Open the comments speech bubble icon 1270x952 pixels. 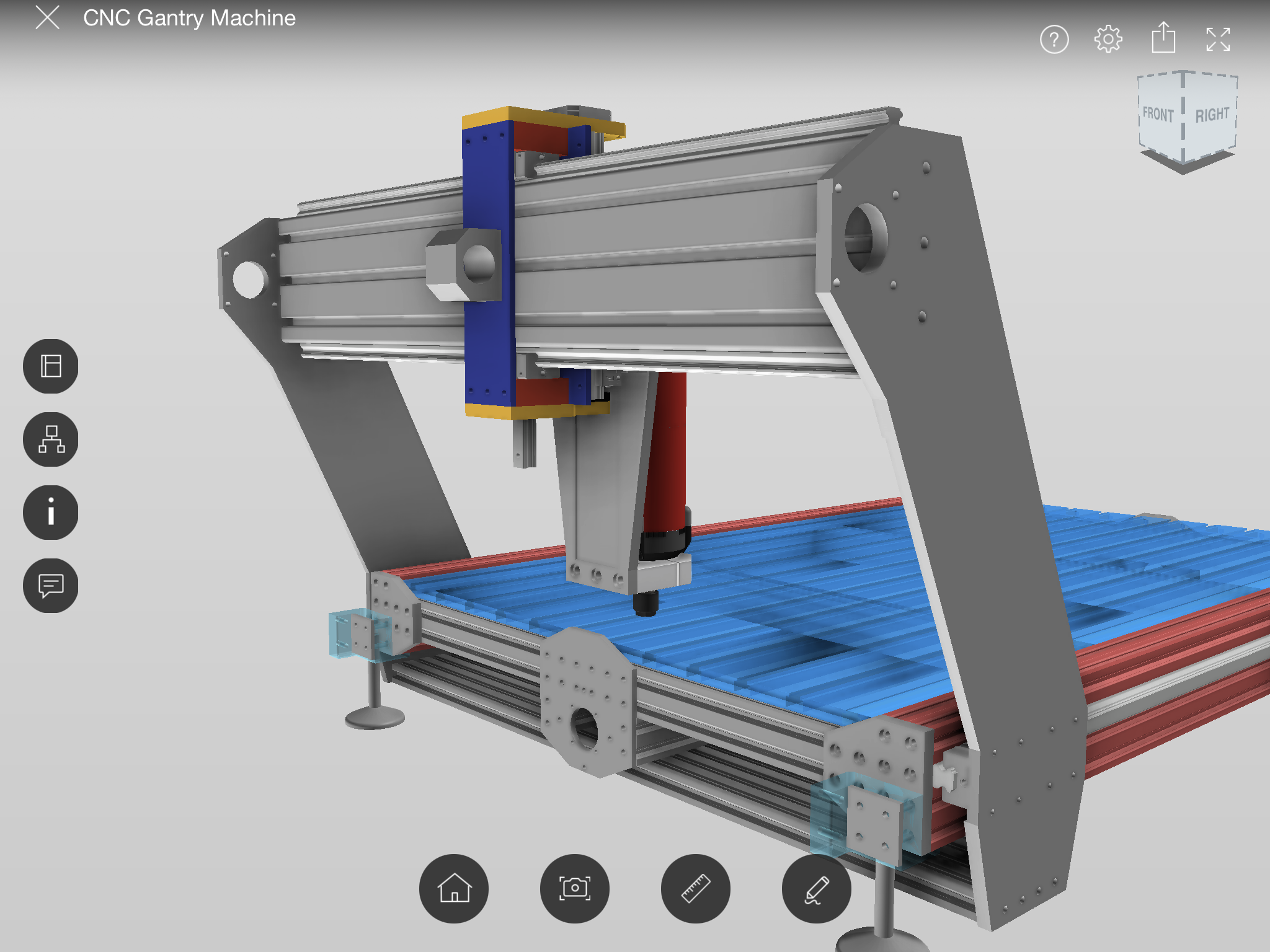51,586
